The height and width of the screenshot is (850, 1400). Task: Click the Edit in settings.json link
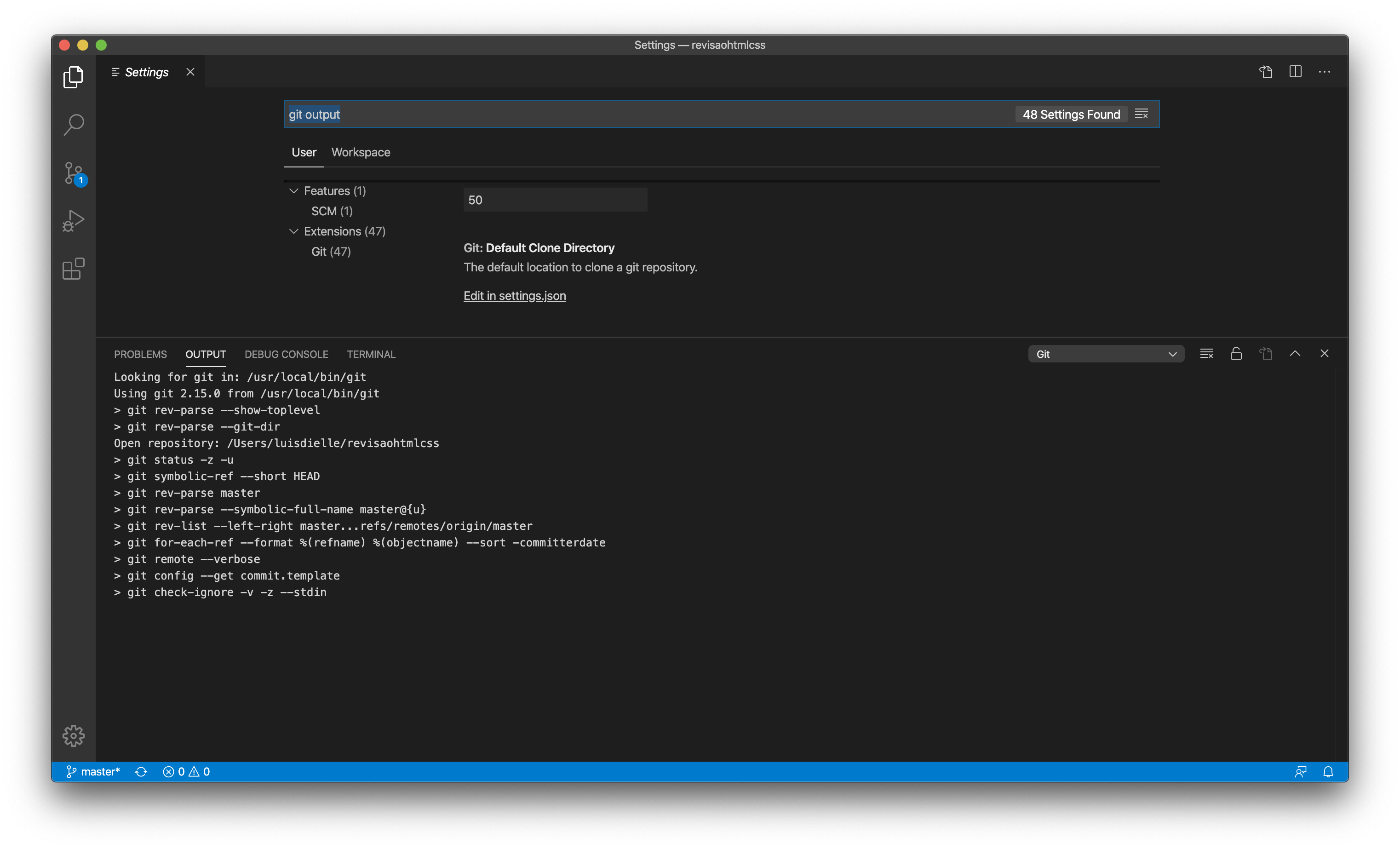click(514, 295)
